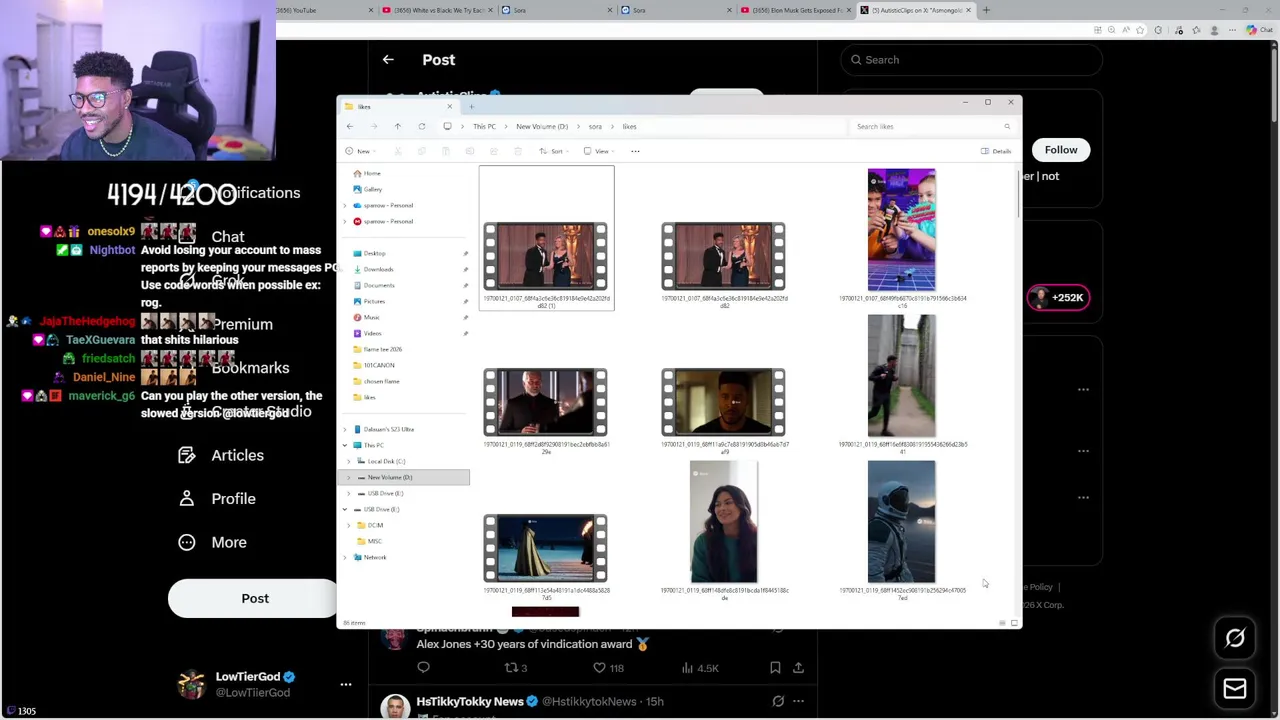The width and height of the screenshot is (1280, 720).
Task: Click the Search likes field
Action: 932,127
